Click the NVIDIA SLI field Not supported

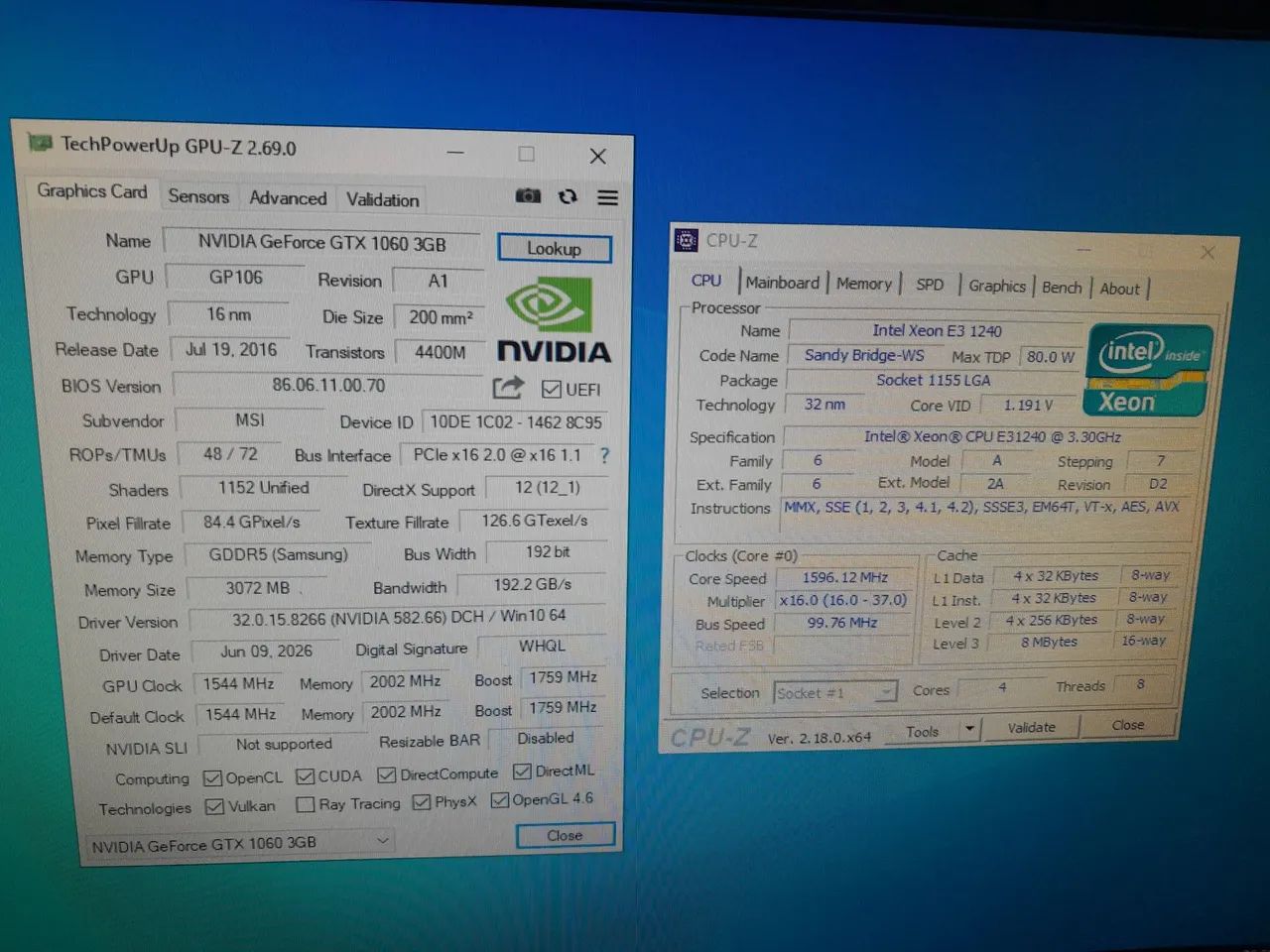(x=284, y=744)
